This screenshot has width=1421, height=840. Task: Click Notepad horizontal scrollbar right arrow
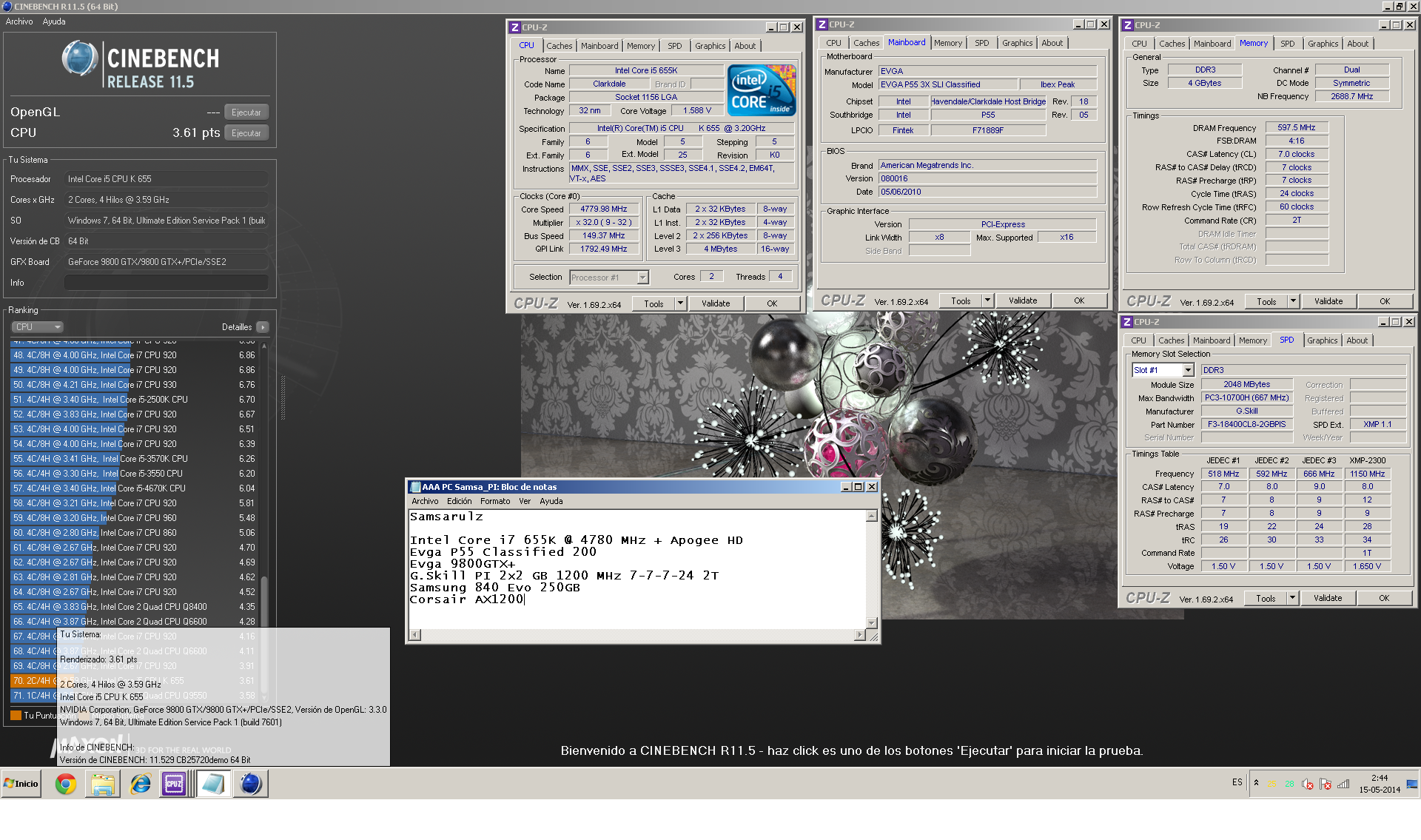pos(859,635)
